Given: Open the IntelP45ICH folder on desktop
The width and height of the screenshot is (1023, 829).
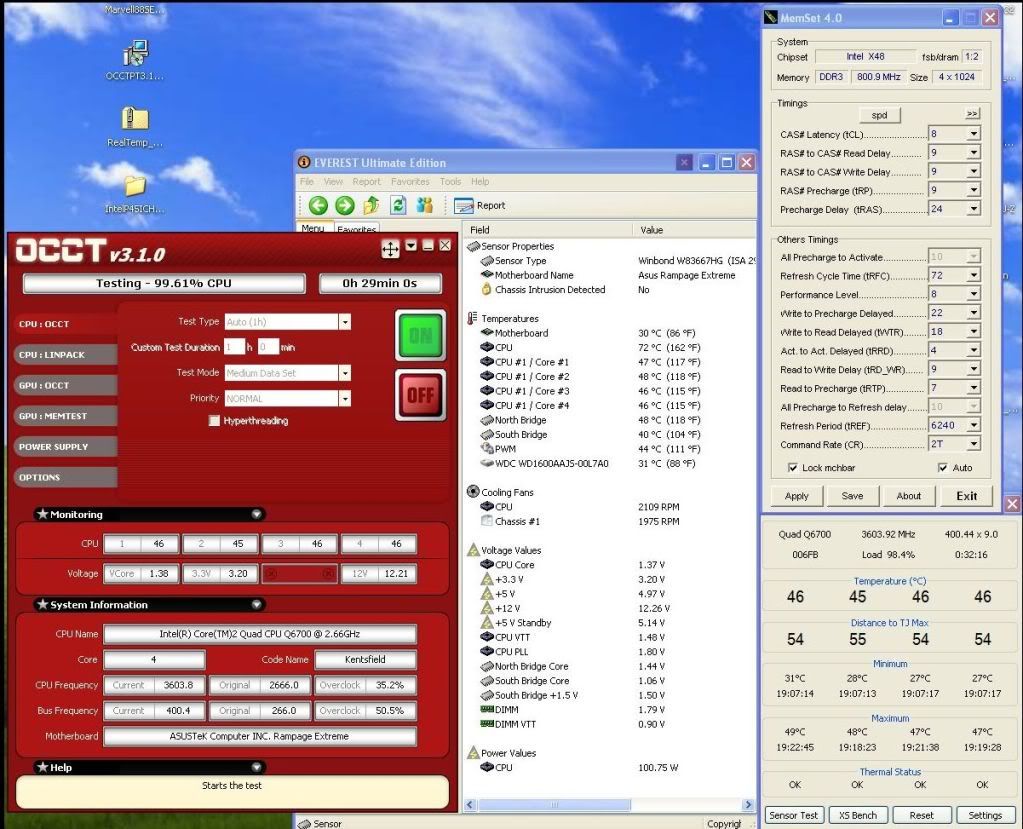Looking at the screenshot, I should pos(135,194).
